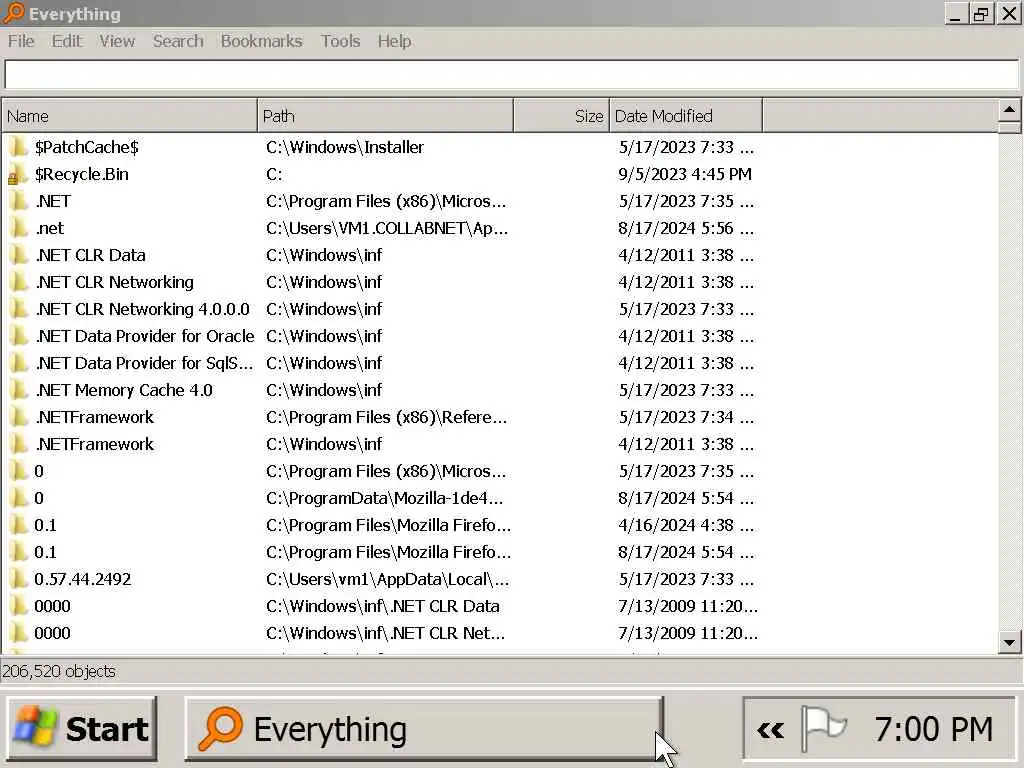Select folder 0.1 modified 4/16/2024
This screenshot has width=1024, height=768.
(45, 525)
